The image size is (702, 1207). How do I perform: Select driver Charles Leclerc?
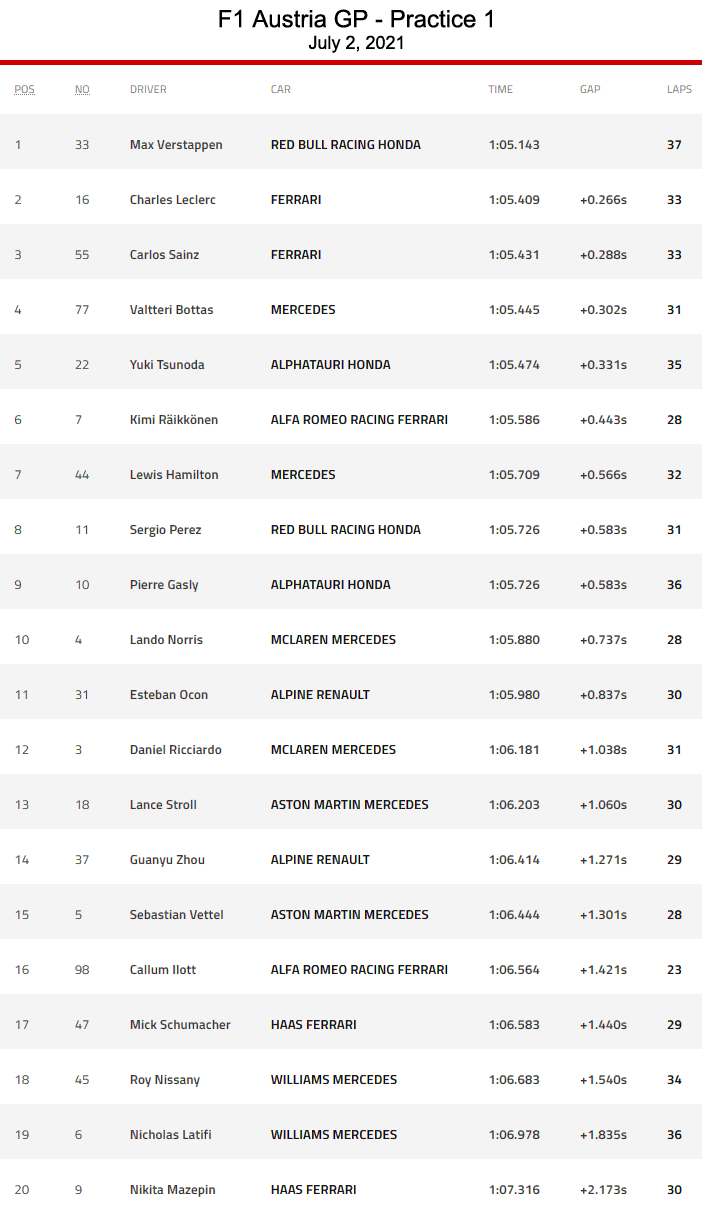172,200
